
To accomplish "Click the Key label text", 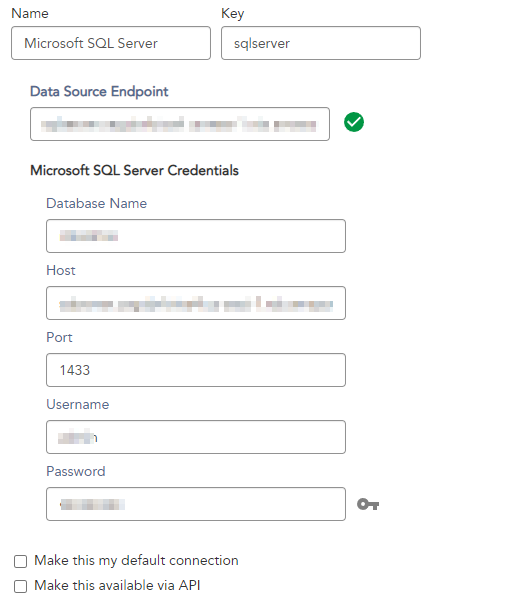I will tap(233, 14).
